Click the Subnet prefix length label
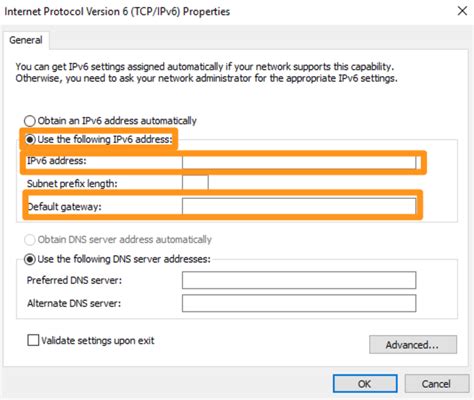 [72, 183]
